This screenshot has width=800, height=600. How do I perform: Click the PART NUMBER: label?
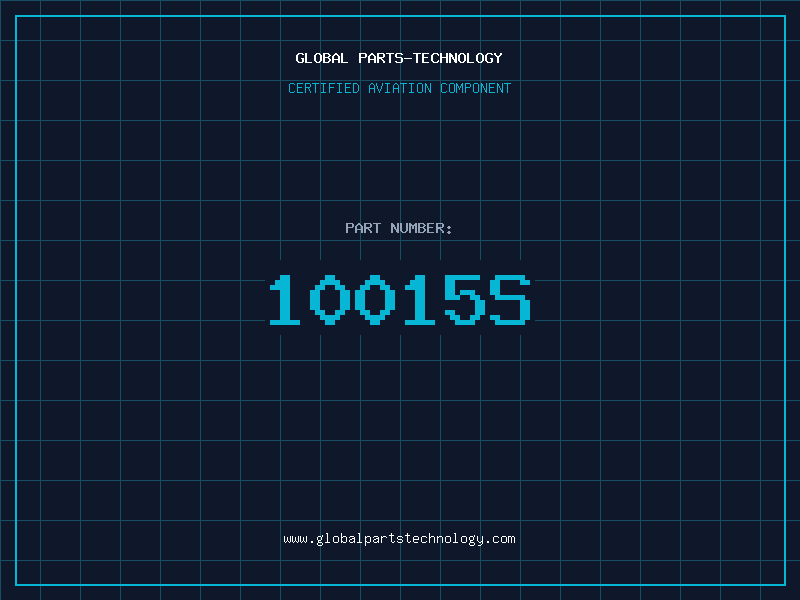coord(399,228)
